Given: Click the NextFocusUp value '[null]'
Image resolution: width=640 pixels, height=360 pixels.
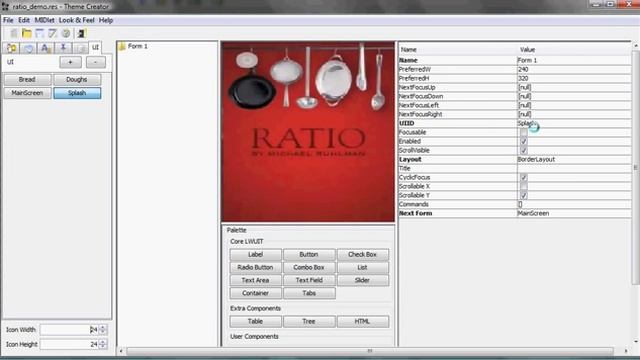Looking at the screenshot, I should [574, 87].
